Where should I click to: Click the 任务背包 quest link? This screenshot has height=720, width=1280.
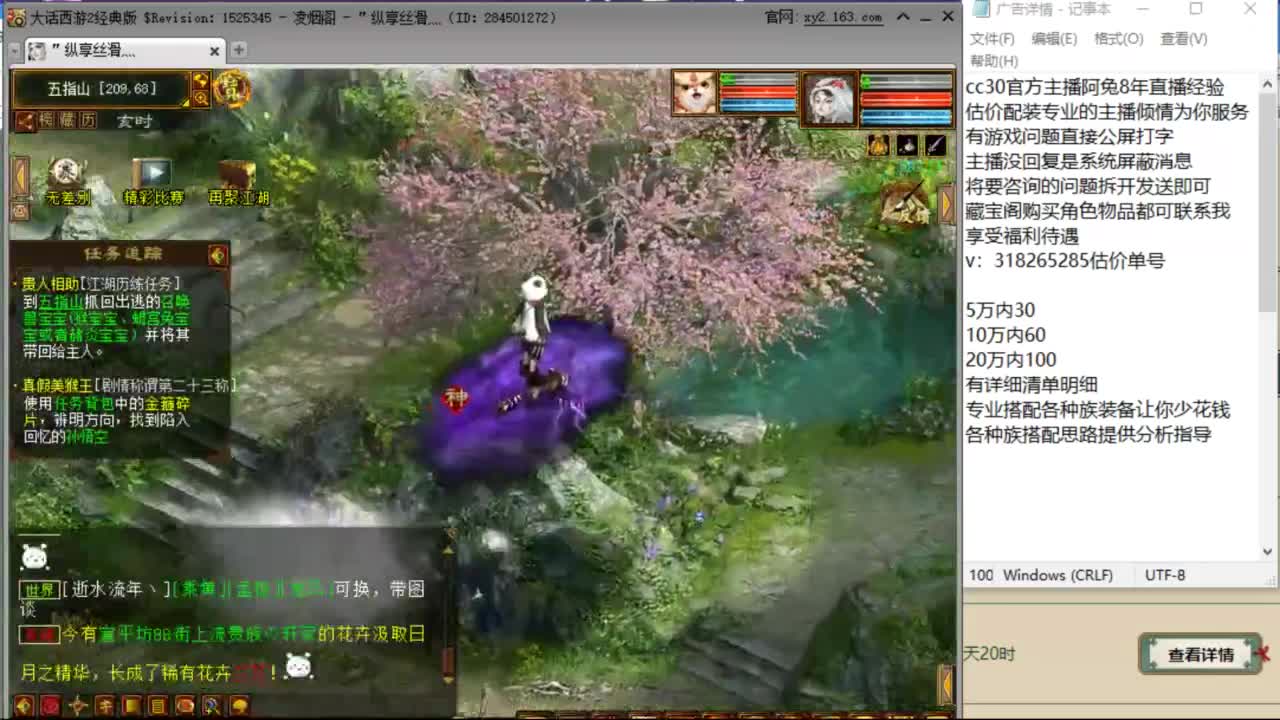pos(82,403)
